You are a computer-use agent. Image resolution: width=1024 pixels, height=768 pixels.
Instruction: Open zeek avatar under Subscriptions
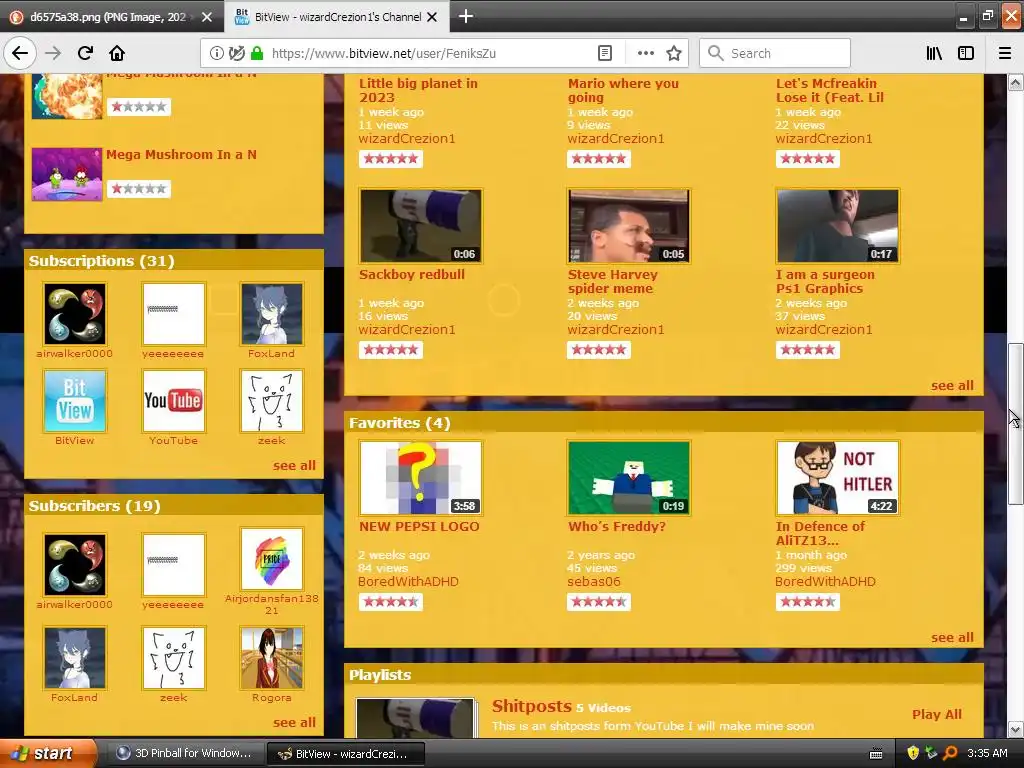pos(272,401)
